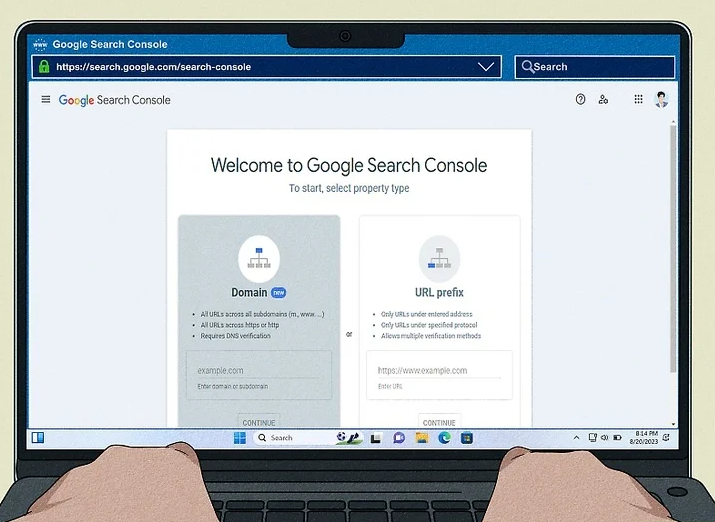
Task: Click the battery icon in system tray
Action: tap(617, 438)
